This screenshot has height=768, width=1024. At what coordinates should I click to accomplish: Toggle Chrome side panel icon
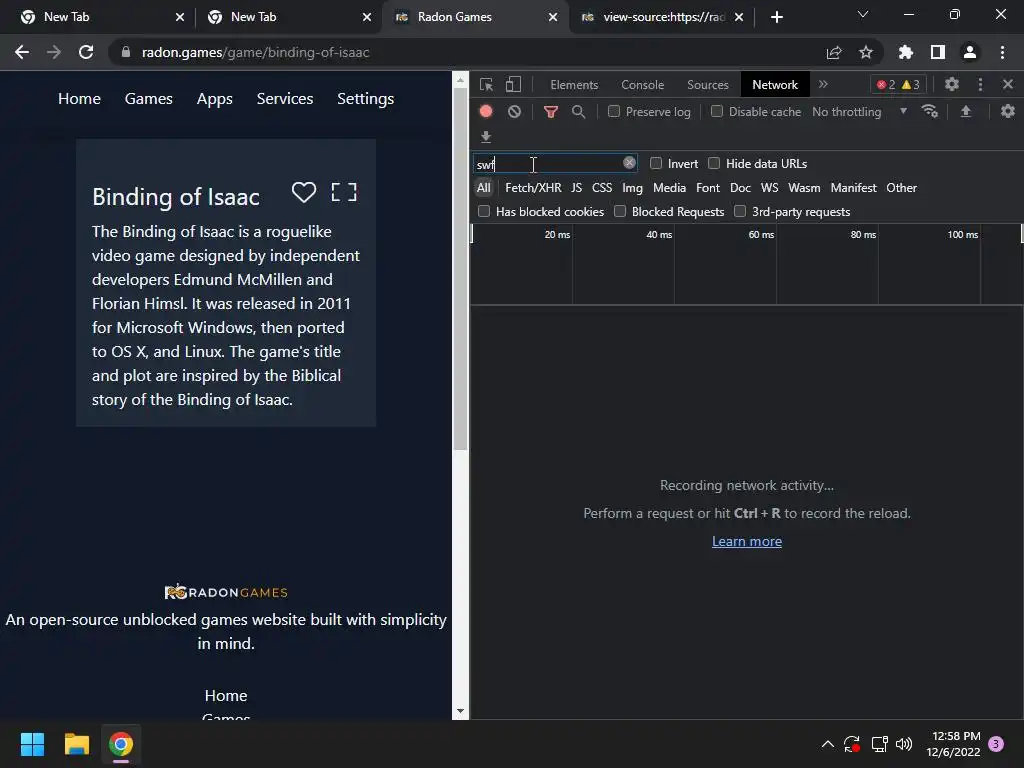point(938,52)
